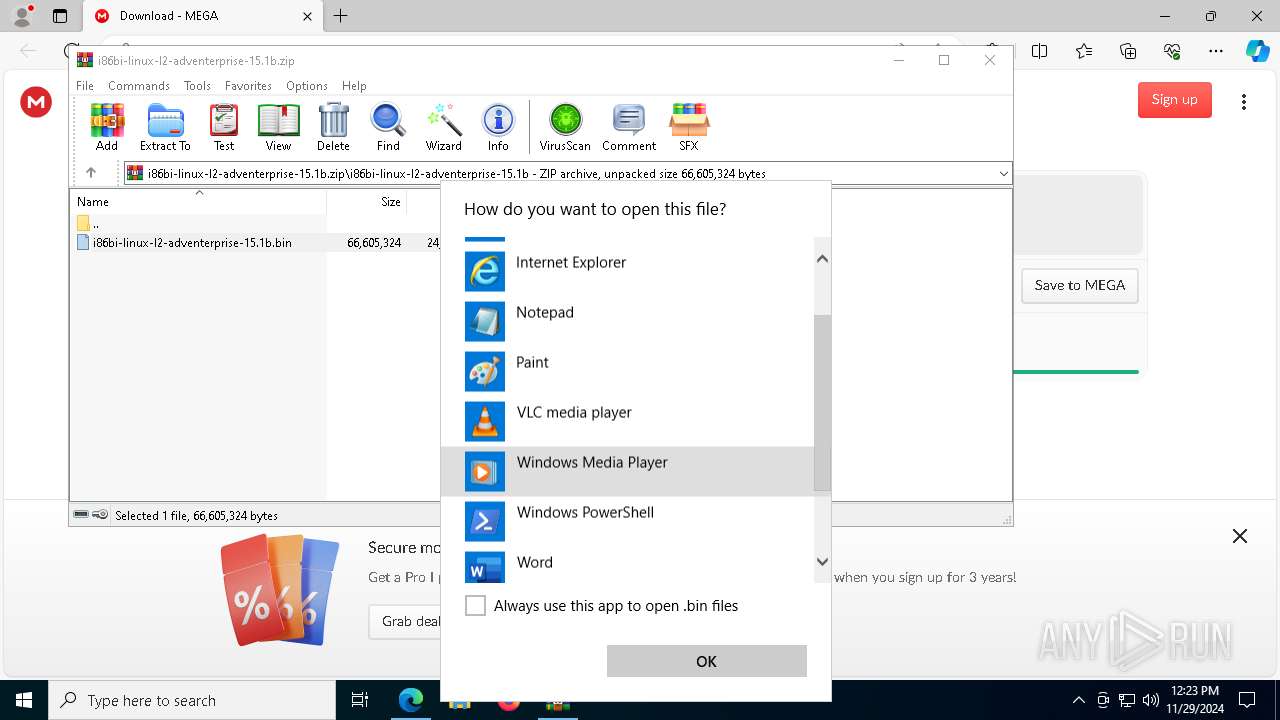1280x720 pixels.
Task: Click the Sign up button on MEGA
Action: [x=1174, y=99]
